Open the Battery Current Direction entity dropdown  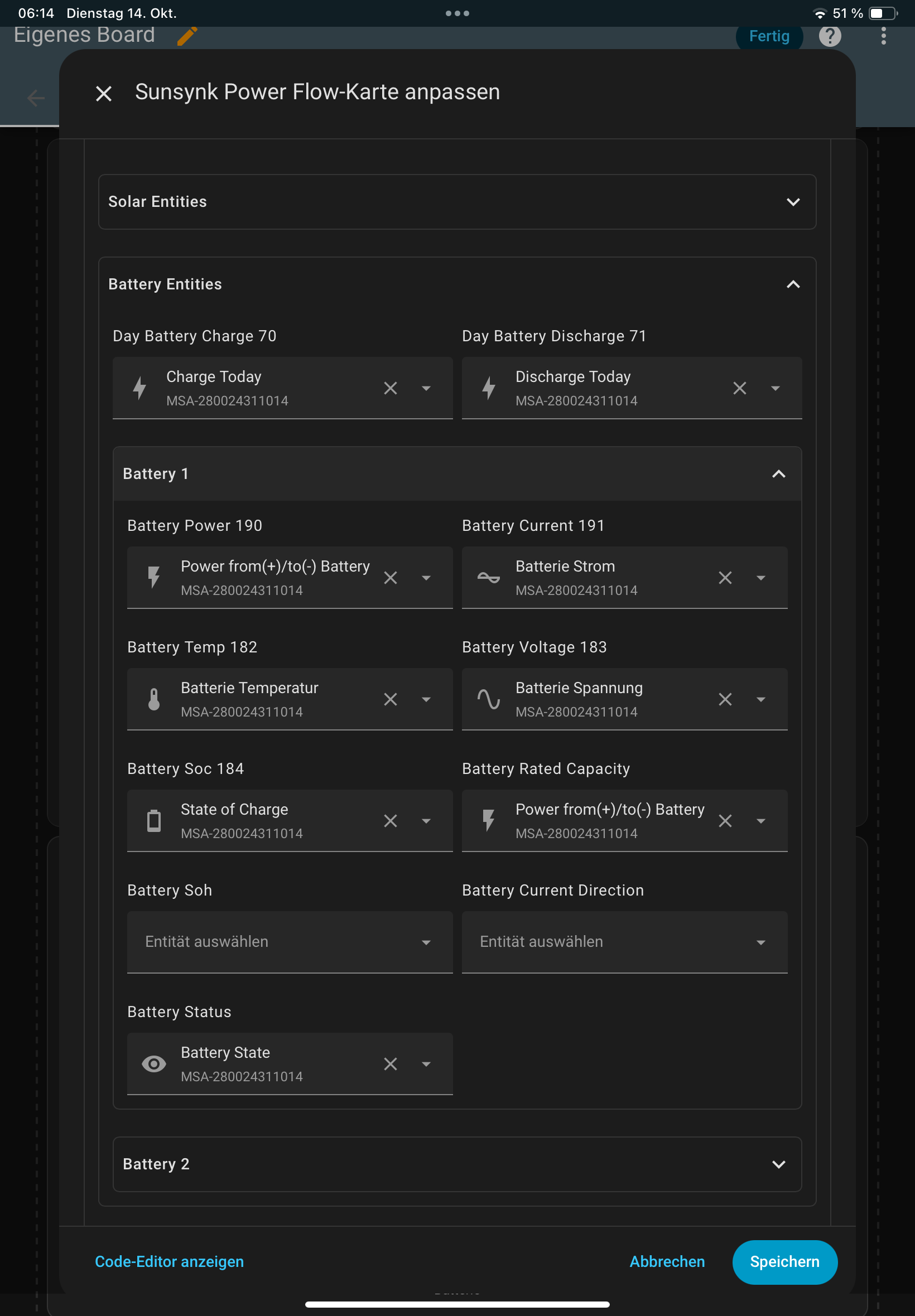click(x=624, y=942)
